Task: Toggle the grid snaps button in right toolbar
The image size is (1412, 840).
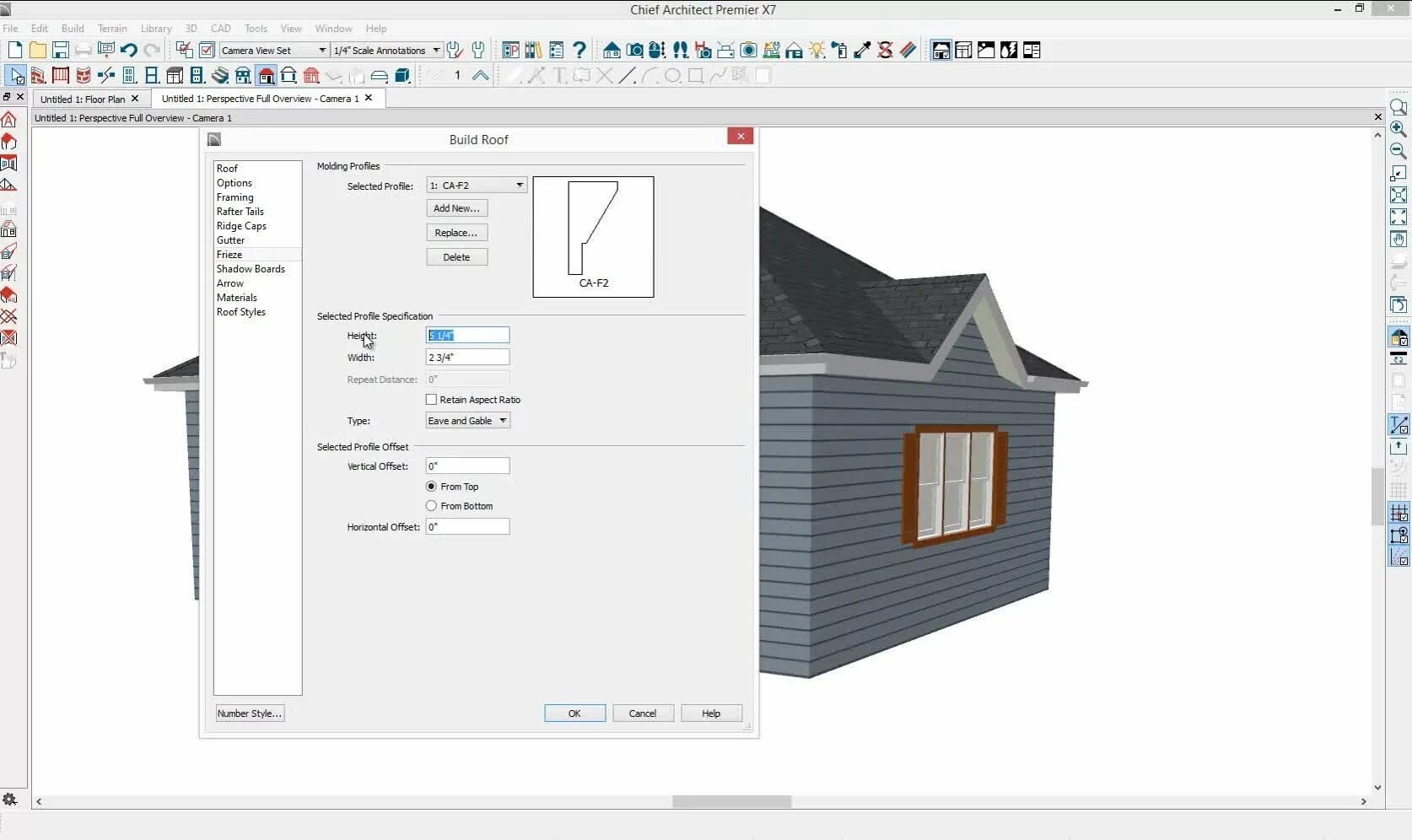Action: click(x=1399, y=513)
